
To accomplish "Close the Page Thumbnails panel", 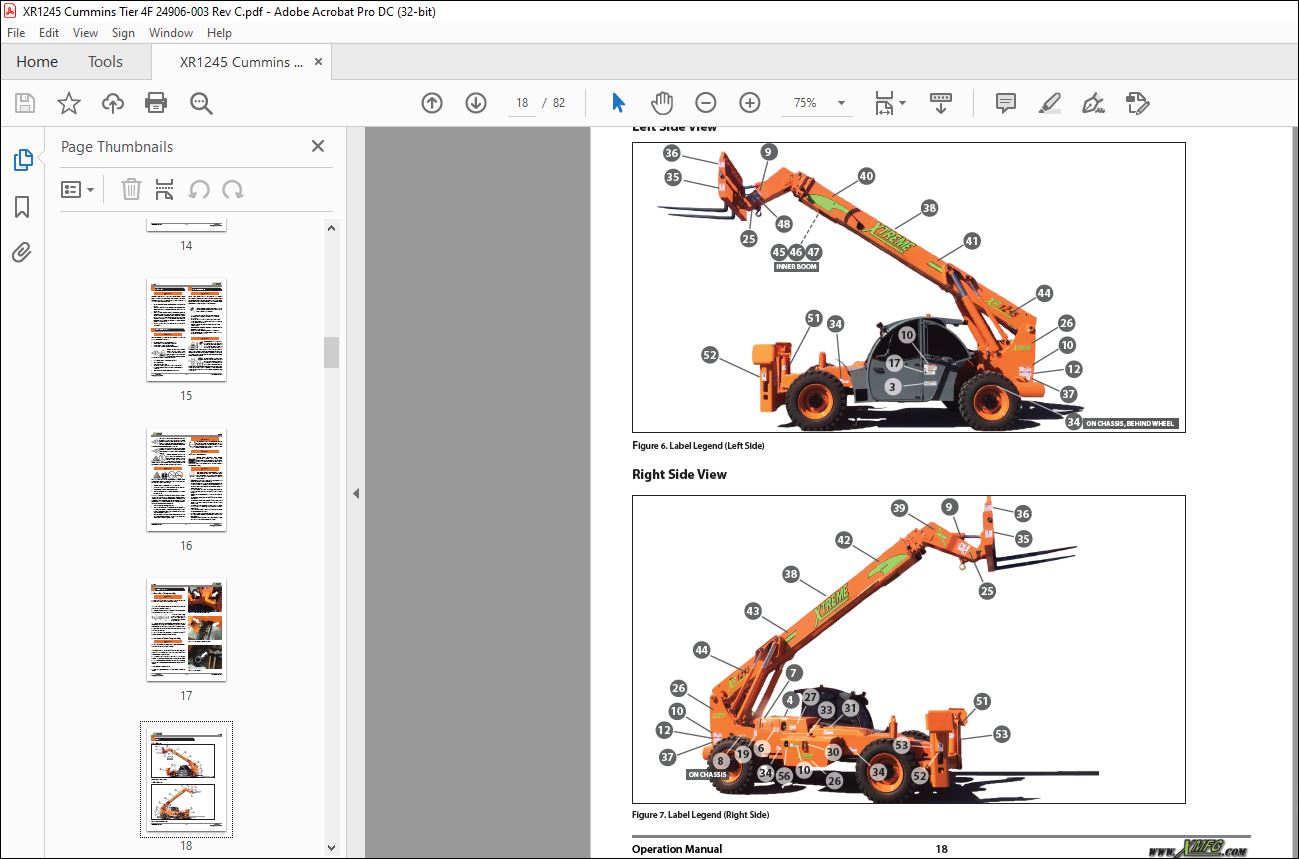I will [318, 146].
